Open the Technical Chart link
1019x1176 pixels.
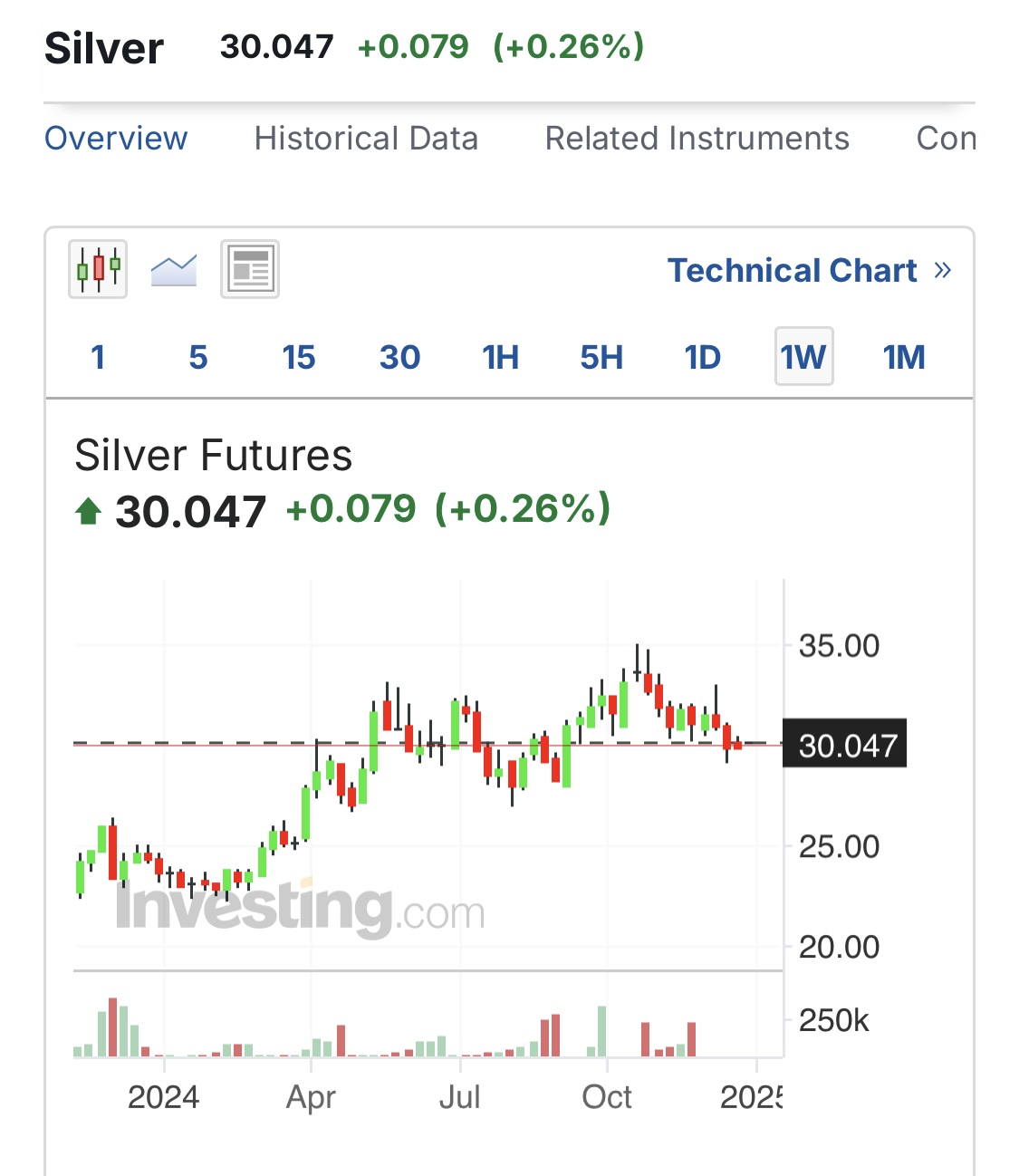point(793,270)
